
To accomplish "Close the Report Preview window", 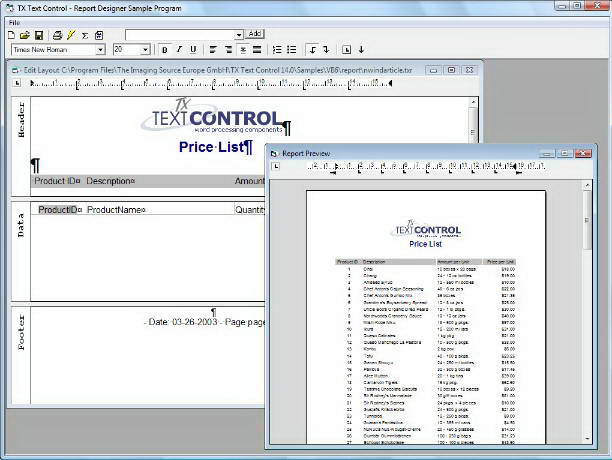I will (583, 153).
